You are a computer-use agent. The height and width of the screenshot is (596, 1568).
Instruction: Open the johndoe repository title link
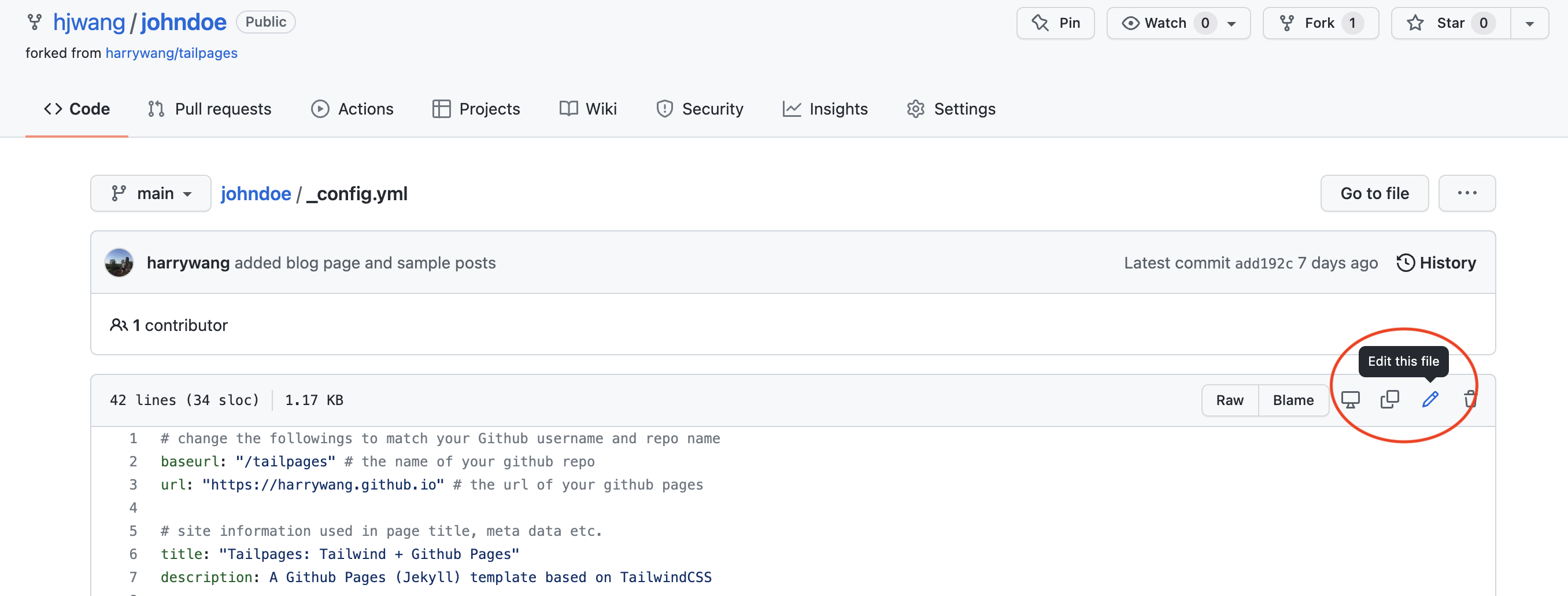184,23
